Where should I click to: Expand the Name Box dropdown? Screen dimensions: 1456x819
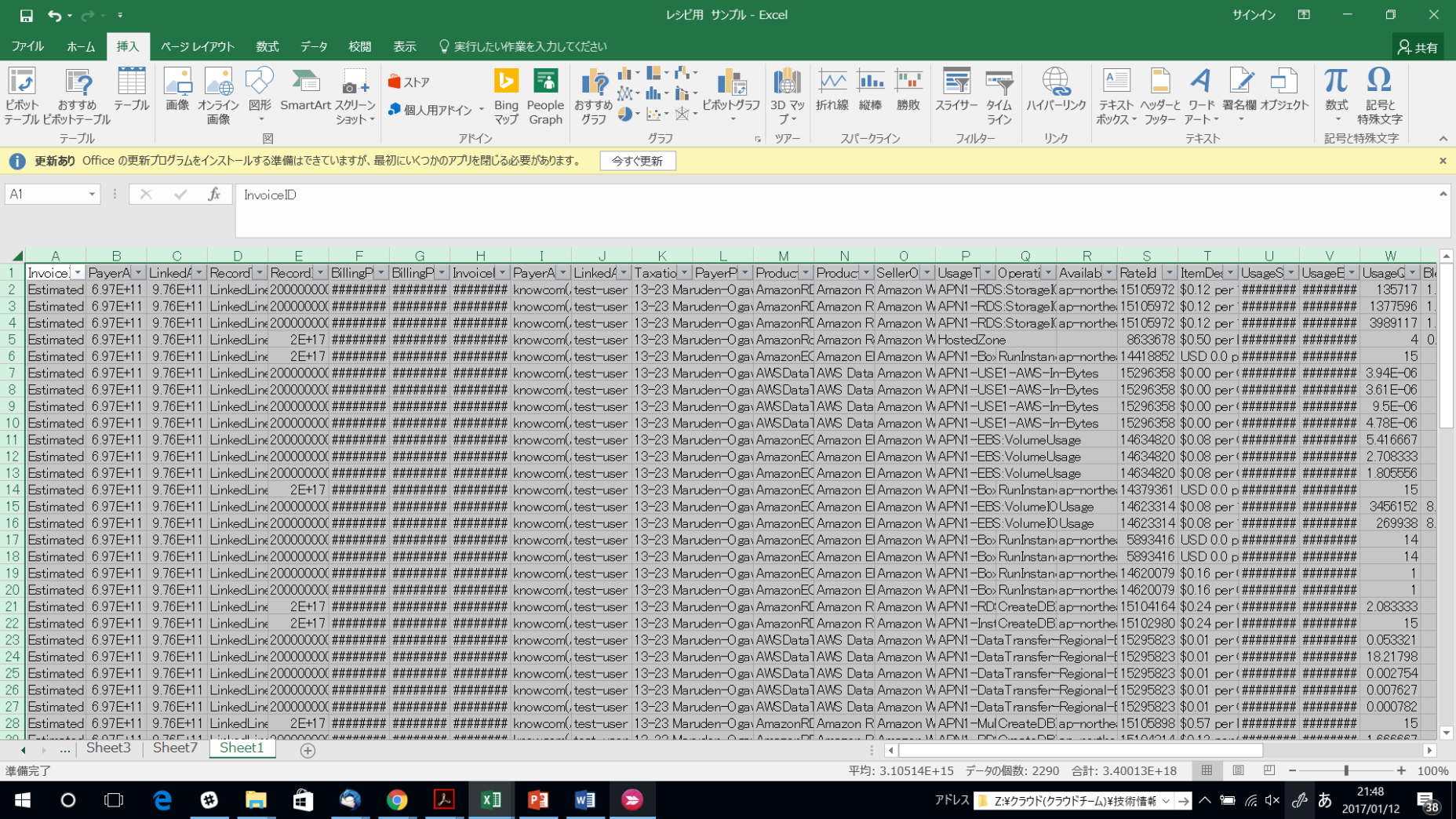pyautogui.click(x=92, y=195)
